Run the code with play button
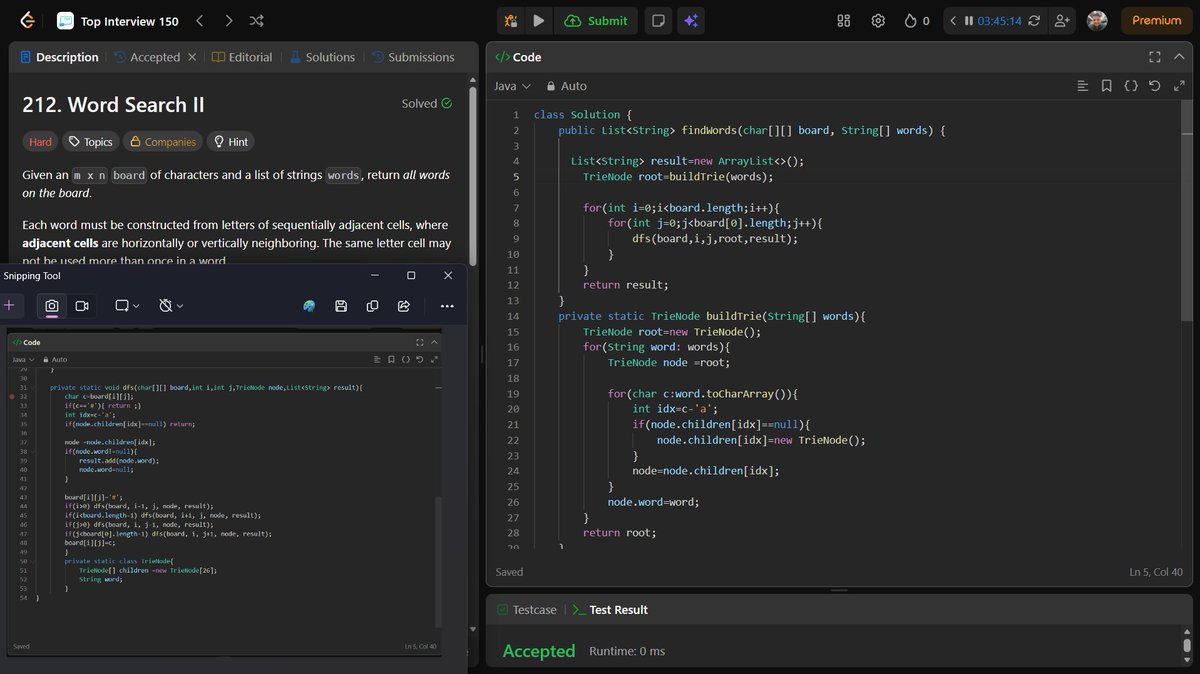Image resolution: width=1200 pixels, height=674 pixels. (x=539, y=20)
